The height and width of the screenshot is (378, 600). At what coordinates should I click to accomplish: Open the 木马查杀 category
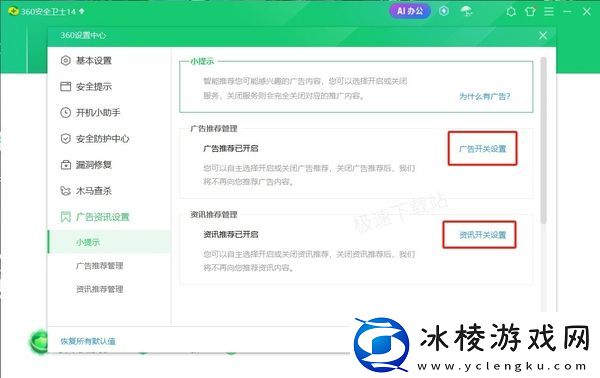pos(94,191)
